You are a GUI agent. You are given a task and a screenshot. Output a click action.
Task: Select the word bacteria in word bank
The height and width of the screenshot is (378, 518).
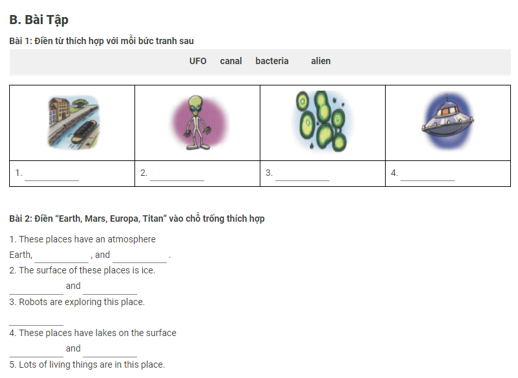[x=272, y=61]
